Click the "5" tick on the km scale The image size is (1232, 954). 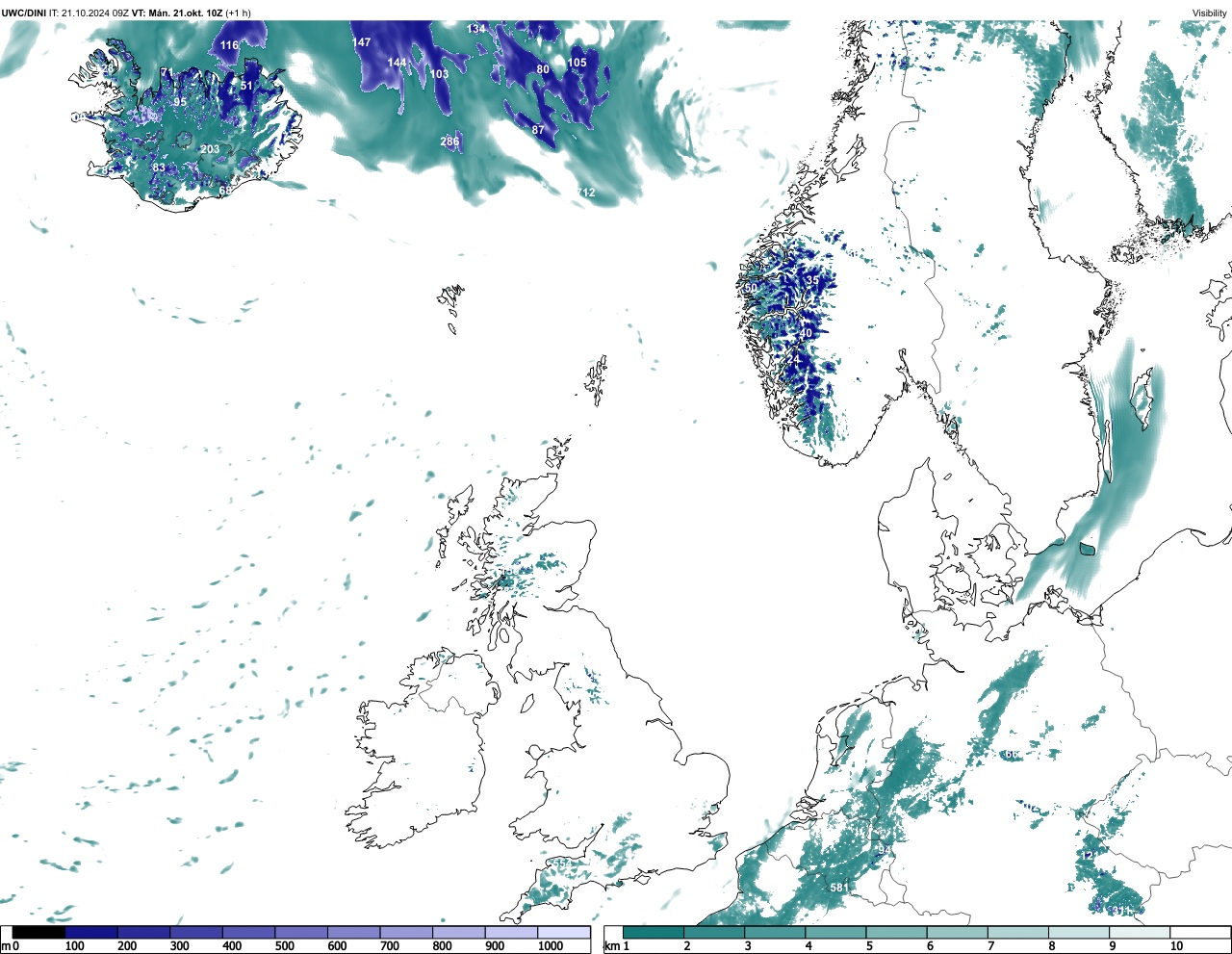(869, 946)
